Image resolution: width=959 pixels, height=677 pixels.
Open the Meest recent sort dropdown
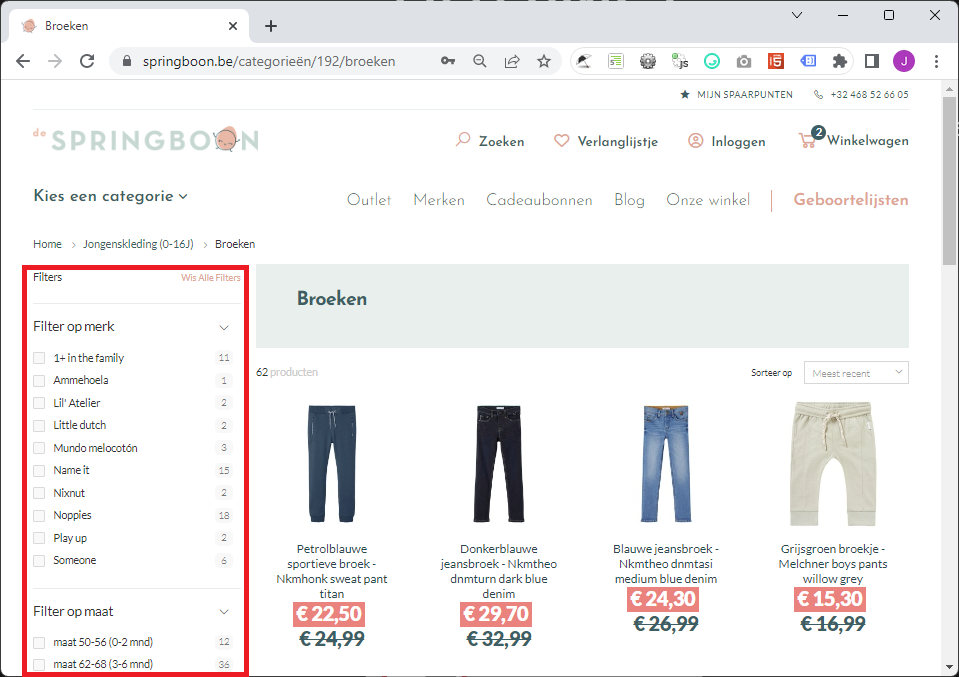pos(856,372)
